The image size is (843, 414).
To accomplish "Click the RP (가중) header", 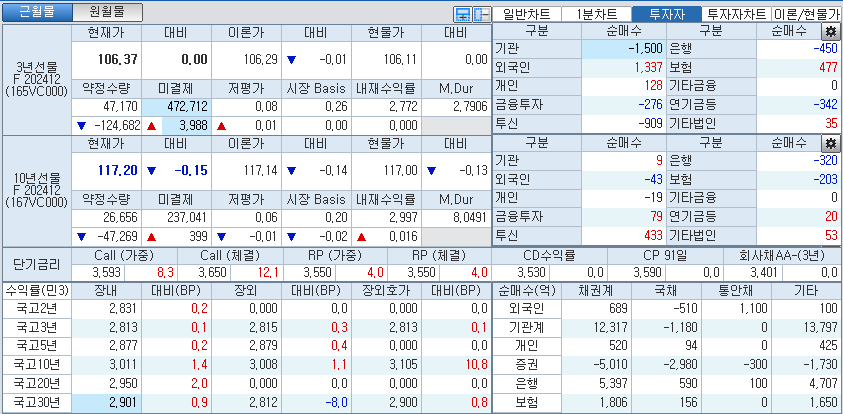I will tap(334, 255).
